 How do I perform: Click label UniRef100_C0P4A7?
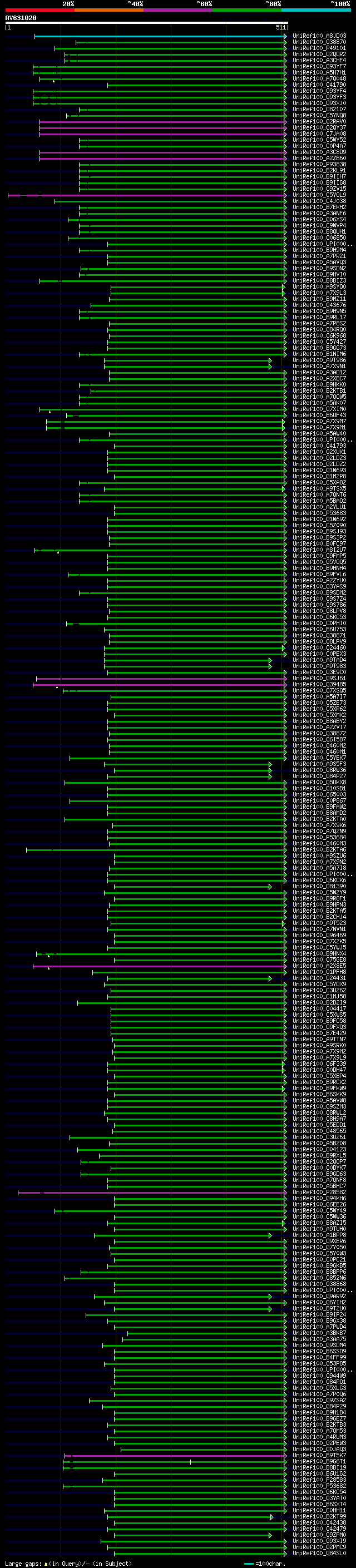[x=319, y=146]
